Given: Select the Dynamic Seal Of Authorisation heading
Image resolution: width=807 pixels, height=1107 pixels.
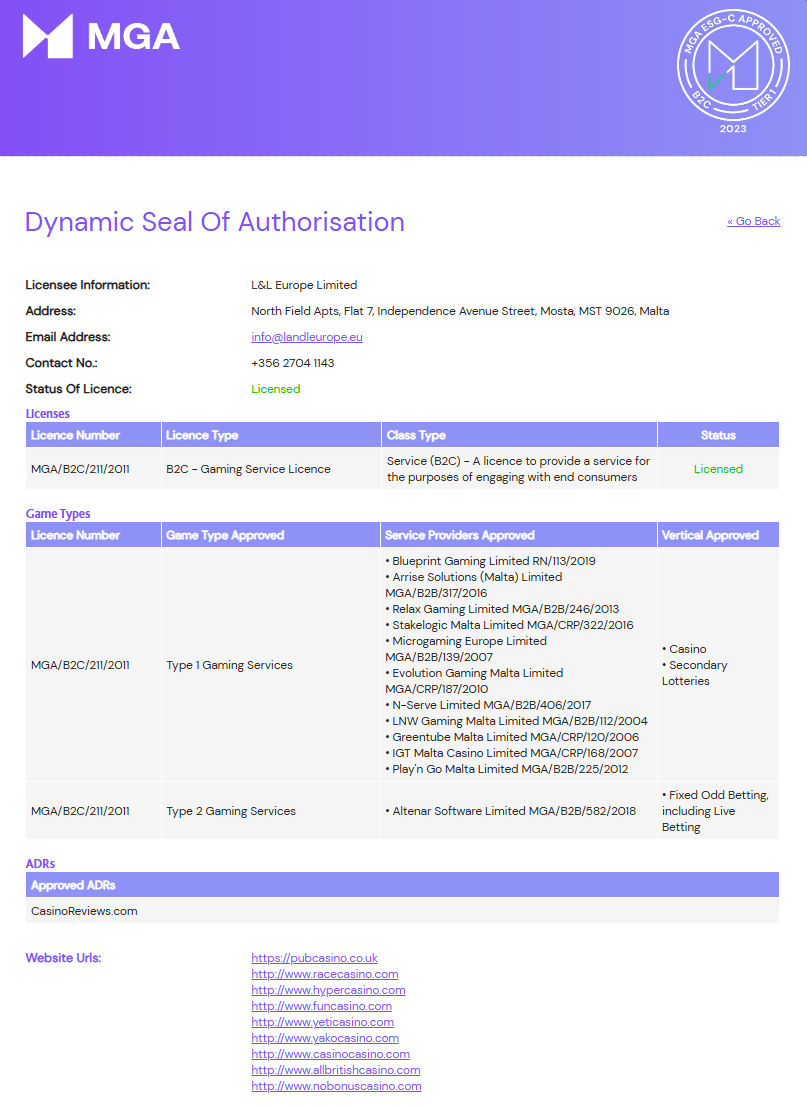Looking at the screenshot, I should [x=215, y=222].
